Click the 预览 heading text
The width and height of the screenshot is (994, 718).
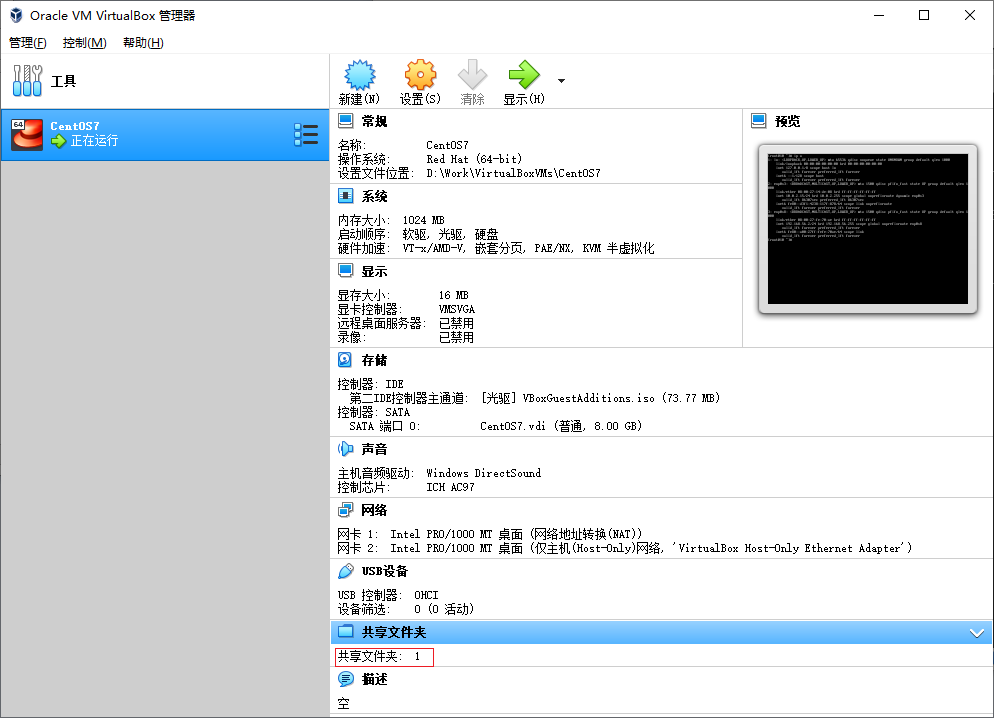click(787, 121)
